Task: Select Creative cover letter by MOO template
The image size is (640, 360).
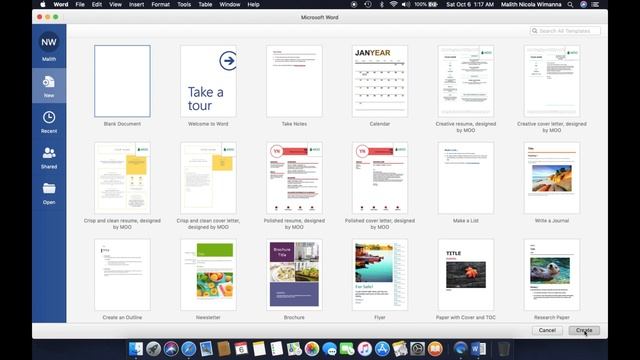Action: point(552,81)
